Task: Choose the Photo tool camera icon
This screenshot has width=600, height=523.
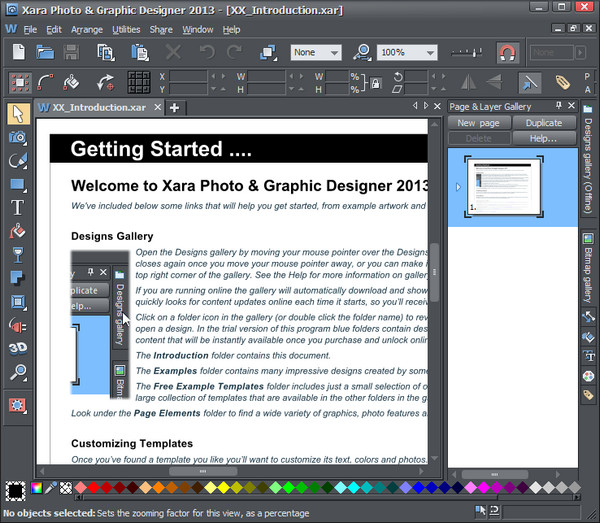Action: pyautogui.click(x=18, y=137)
